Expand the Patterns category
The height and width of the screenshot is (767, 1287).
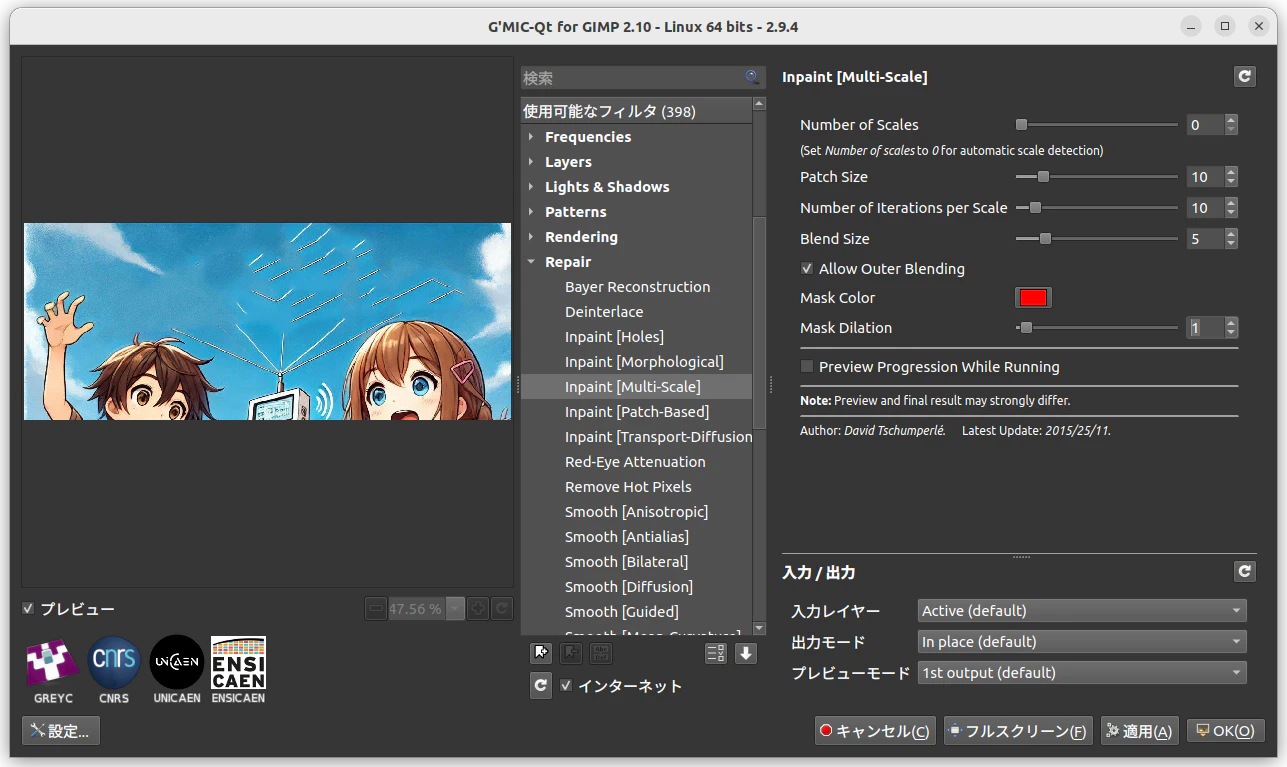pyautogui.click(x=531, y=212)
